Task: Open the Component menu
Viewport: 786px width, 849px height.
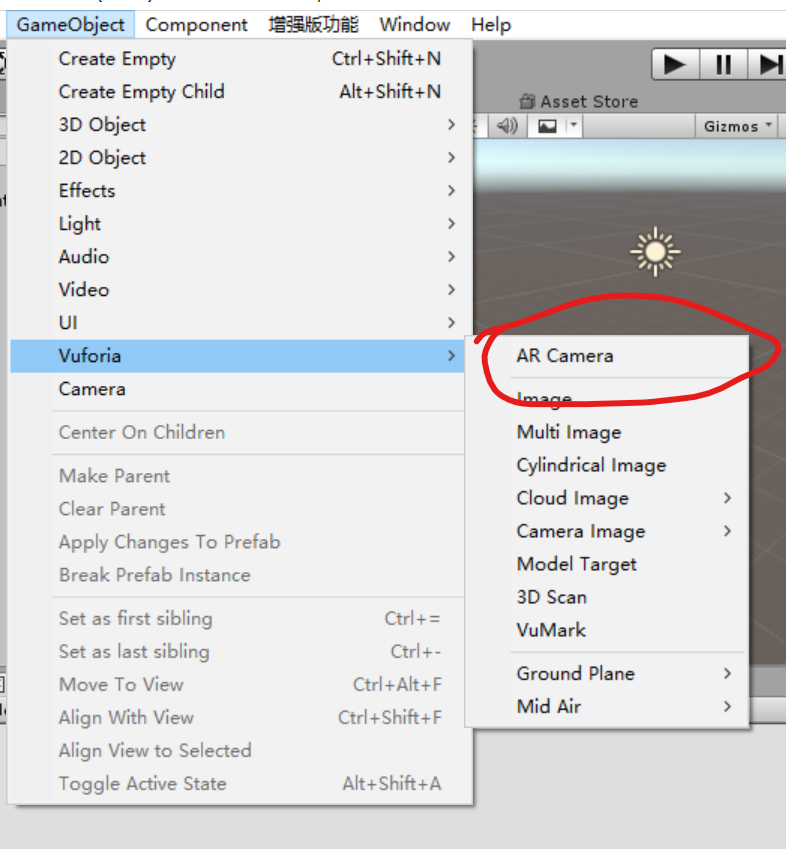Action: 196,24
